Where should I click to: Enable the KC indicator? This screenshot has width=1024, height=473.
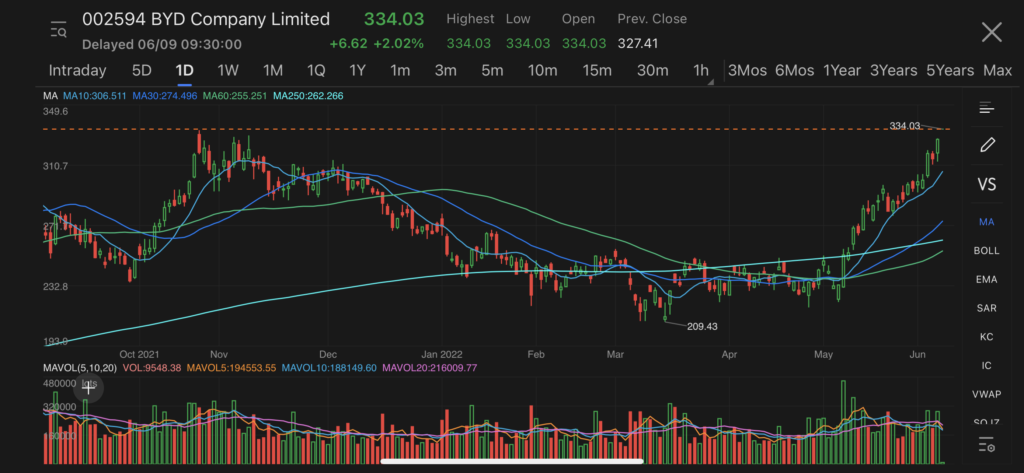(x=986, y=337)
